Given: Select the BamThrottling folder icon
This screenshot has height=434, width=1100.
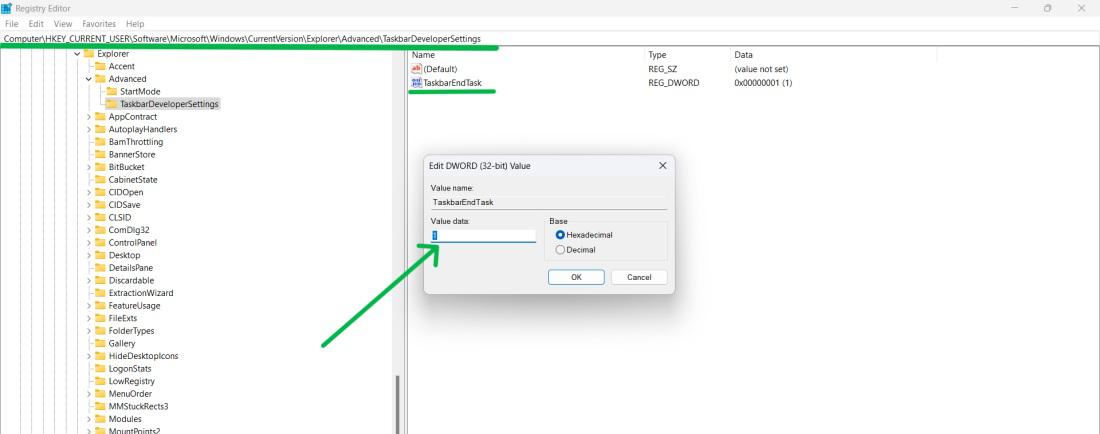Looking at the screenshot, I should coord(100,142).
